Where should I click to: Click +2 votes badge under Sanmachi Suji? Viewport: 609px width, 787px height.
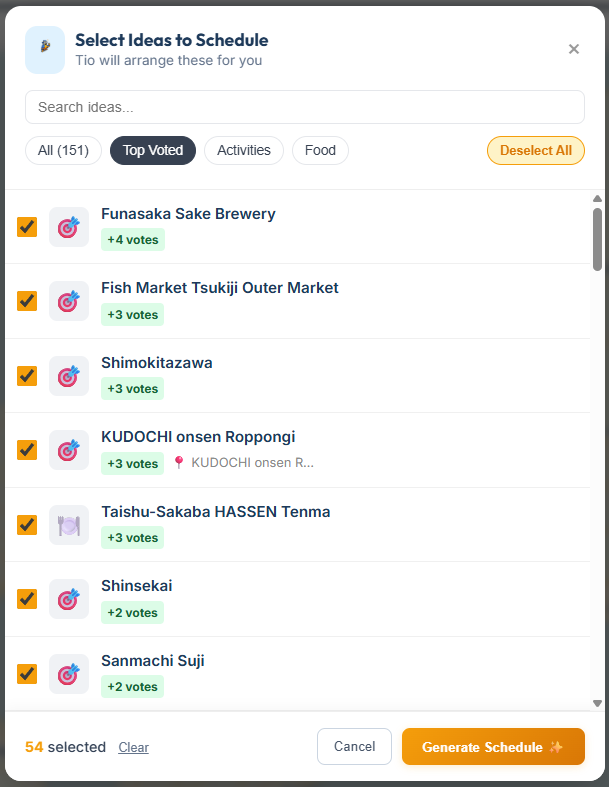coord(133,687)
